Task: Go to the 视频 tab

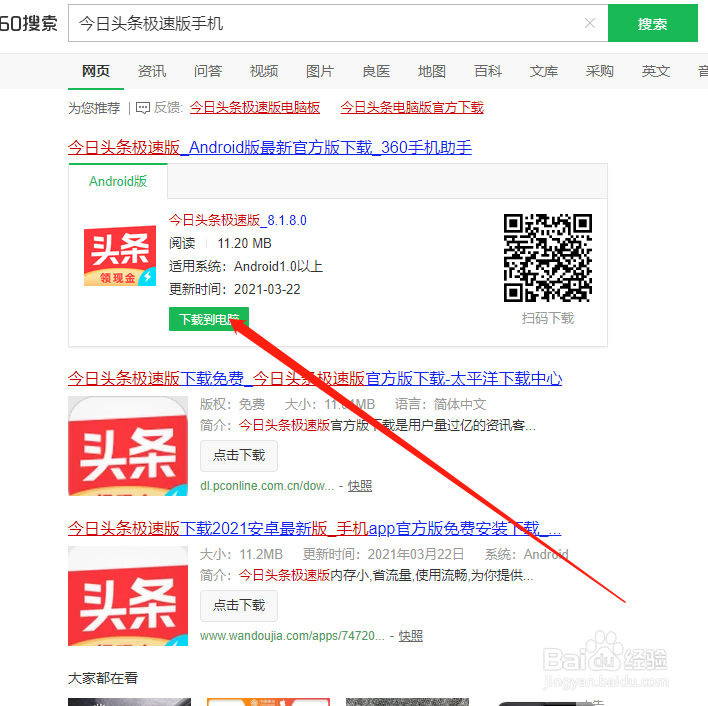Action: click(264, 71)
